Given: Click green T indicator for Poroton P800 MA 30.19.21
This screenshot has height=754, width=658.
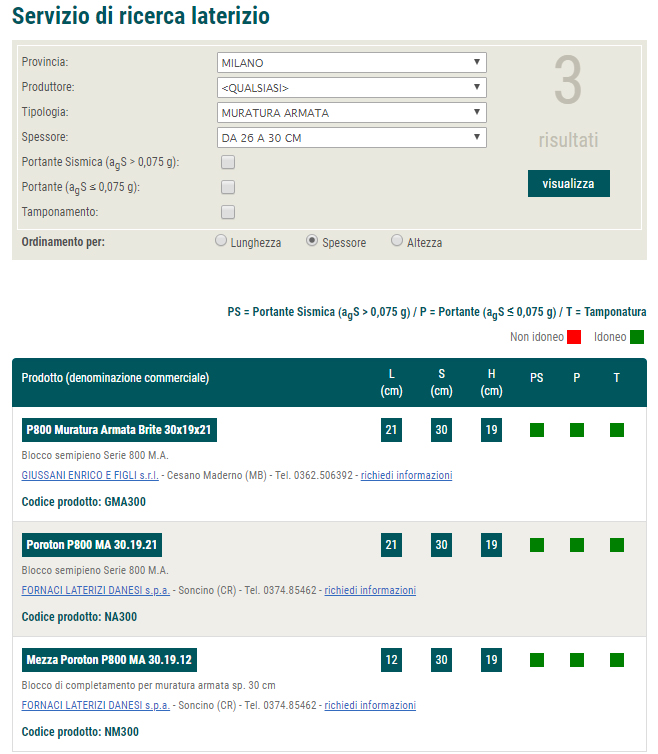Looking at the screenshot, I should [x=617, y=545].
